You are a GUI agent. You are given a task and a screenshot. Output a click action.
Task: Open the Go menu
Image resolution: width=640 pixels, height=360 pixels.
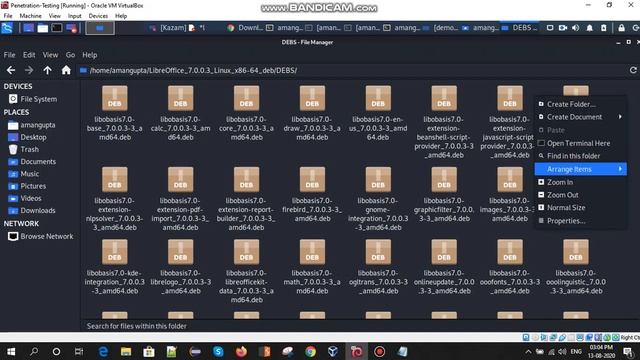(x=70, y=55)
